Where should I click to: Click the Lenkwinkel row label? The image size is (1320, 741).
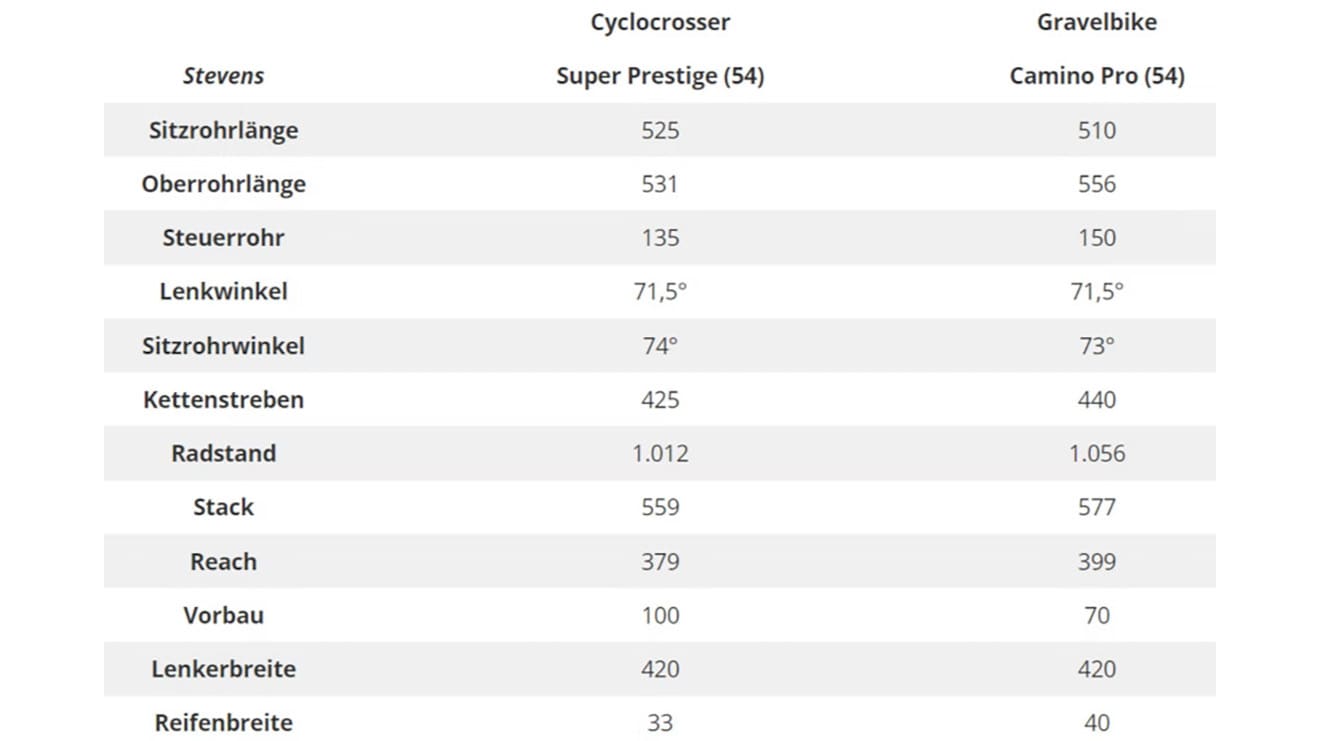(x=223, y=292)
